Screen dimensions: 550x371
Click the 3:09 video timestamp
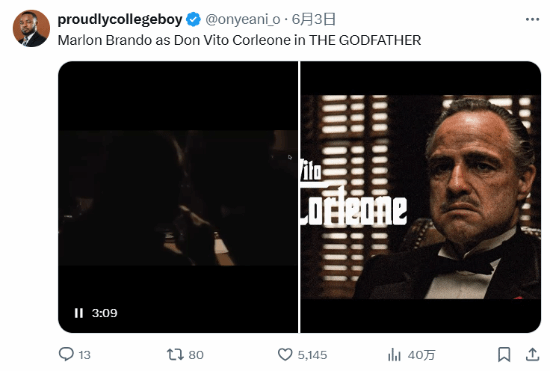click(x=105, y=313)
